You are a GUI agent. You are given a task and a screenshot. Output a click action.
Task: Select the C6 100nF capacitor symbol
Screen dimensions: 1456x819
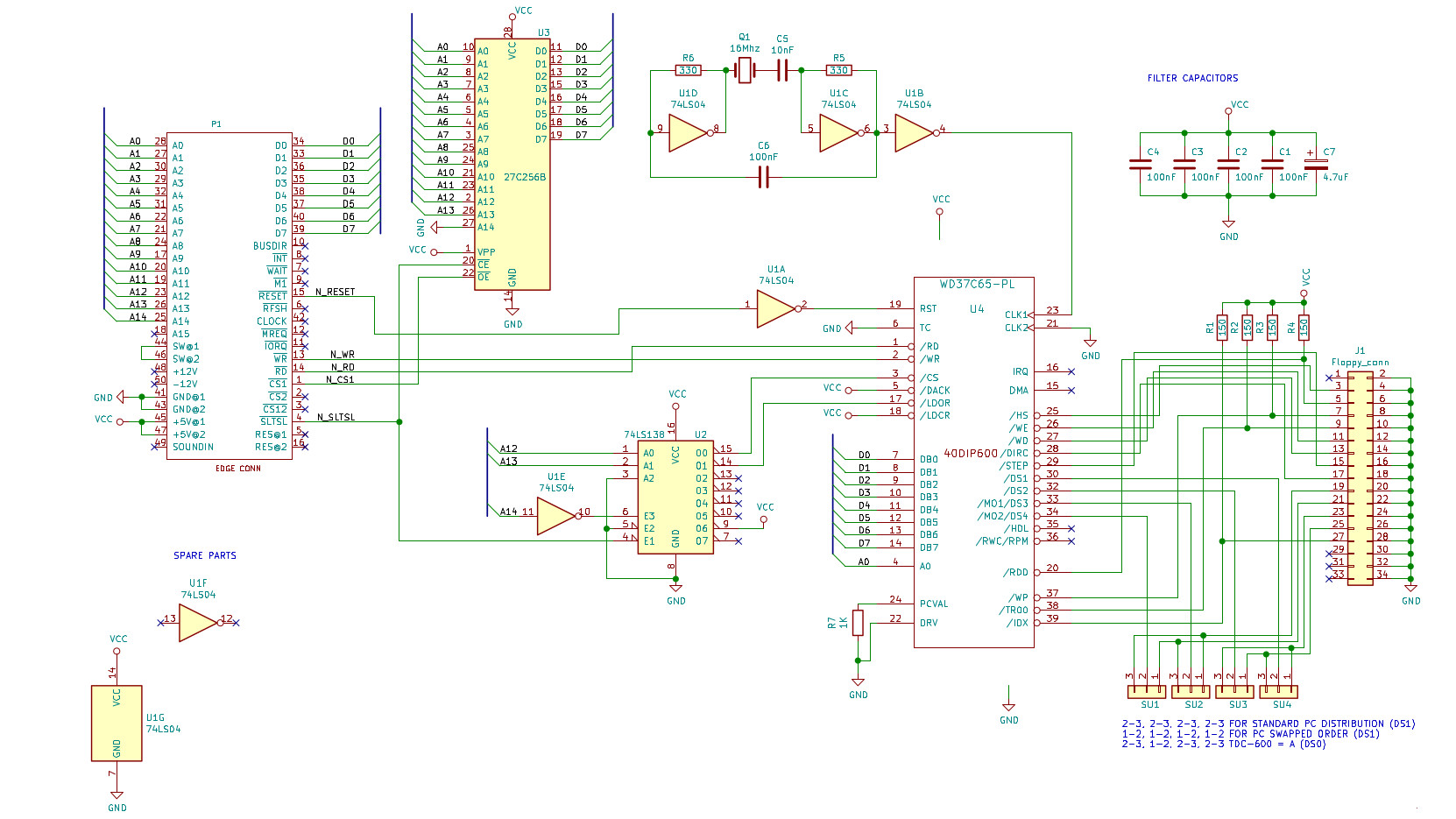pyautogui.click(x=763, y=177)
